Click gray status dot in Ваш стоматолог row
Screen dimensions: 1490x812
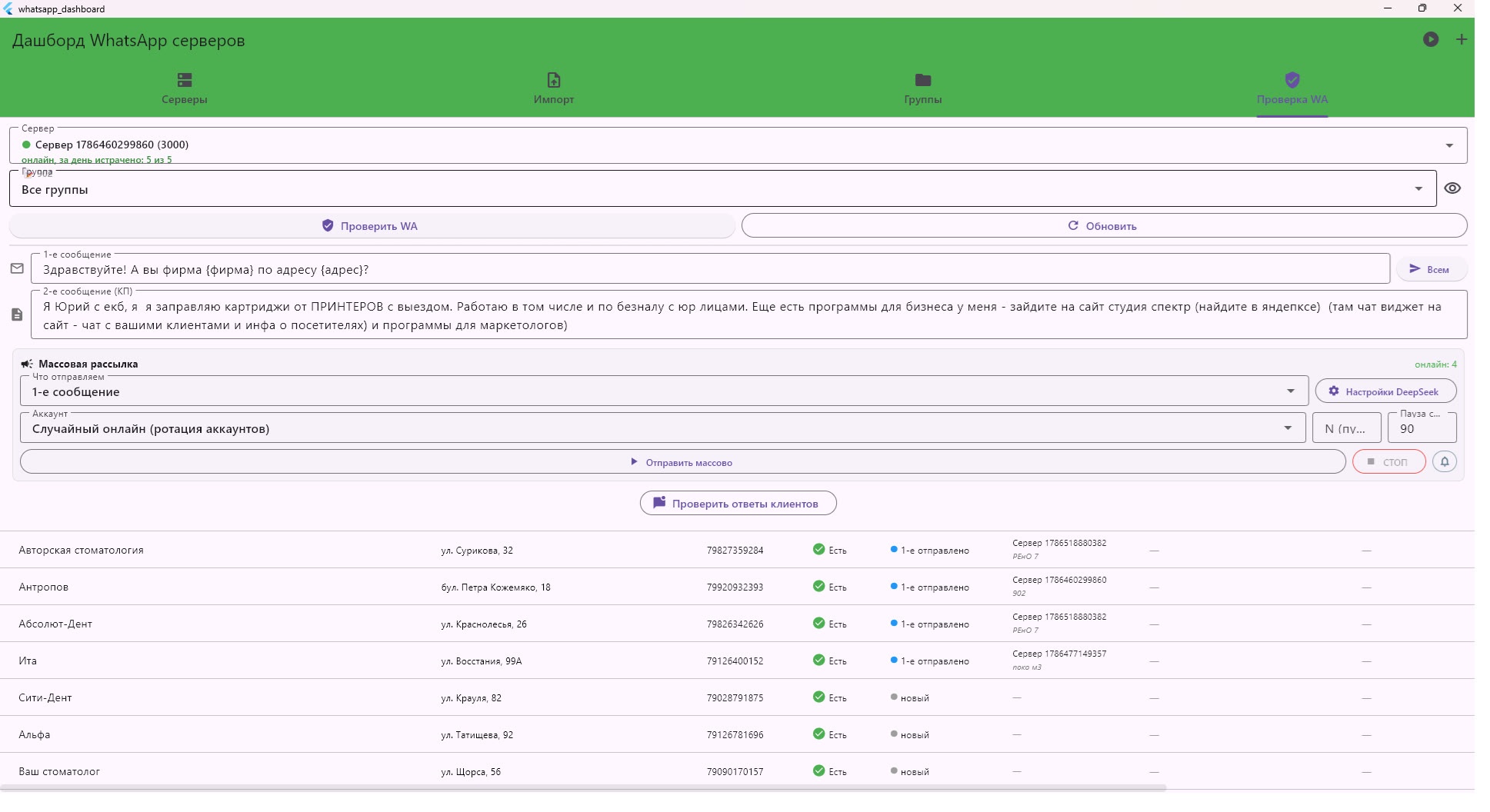(x=894, y=770)
